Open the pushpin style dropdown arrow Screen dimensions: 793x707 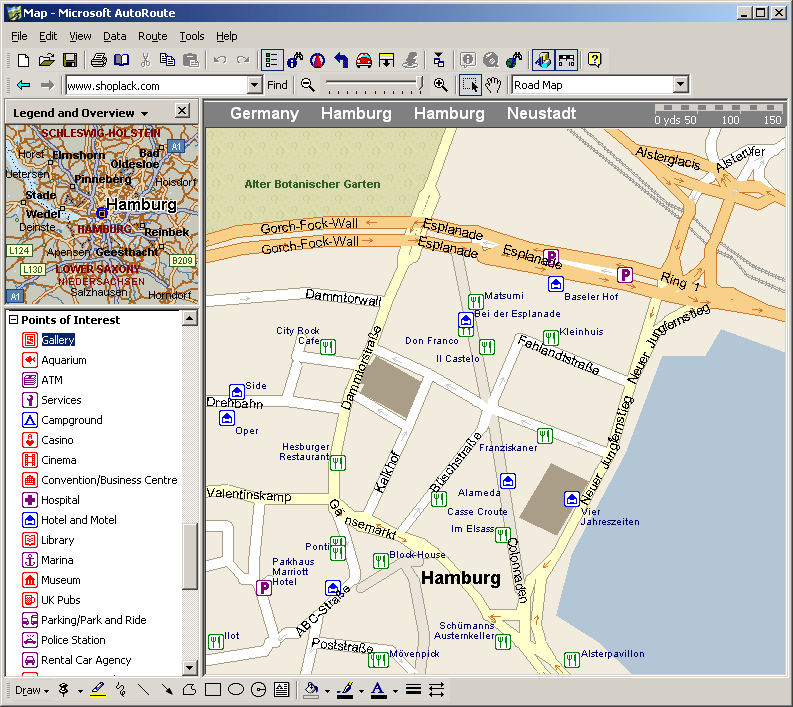tap(80, 691)
